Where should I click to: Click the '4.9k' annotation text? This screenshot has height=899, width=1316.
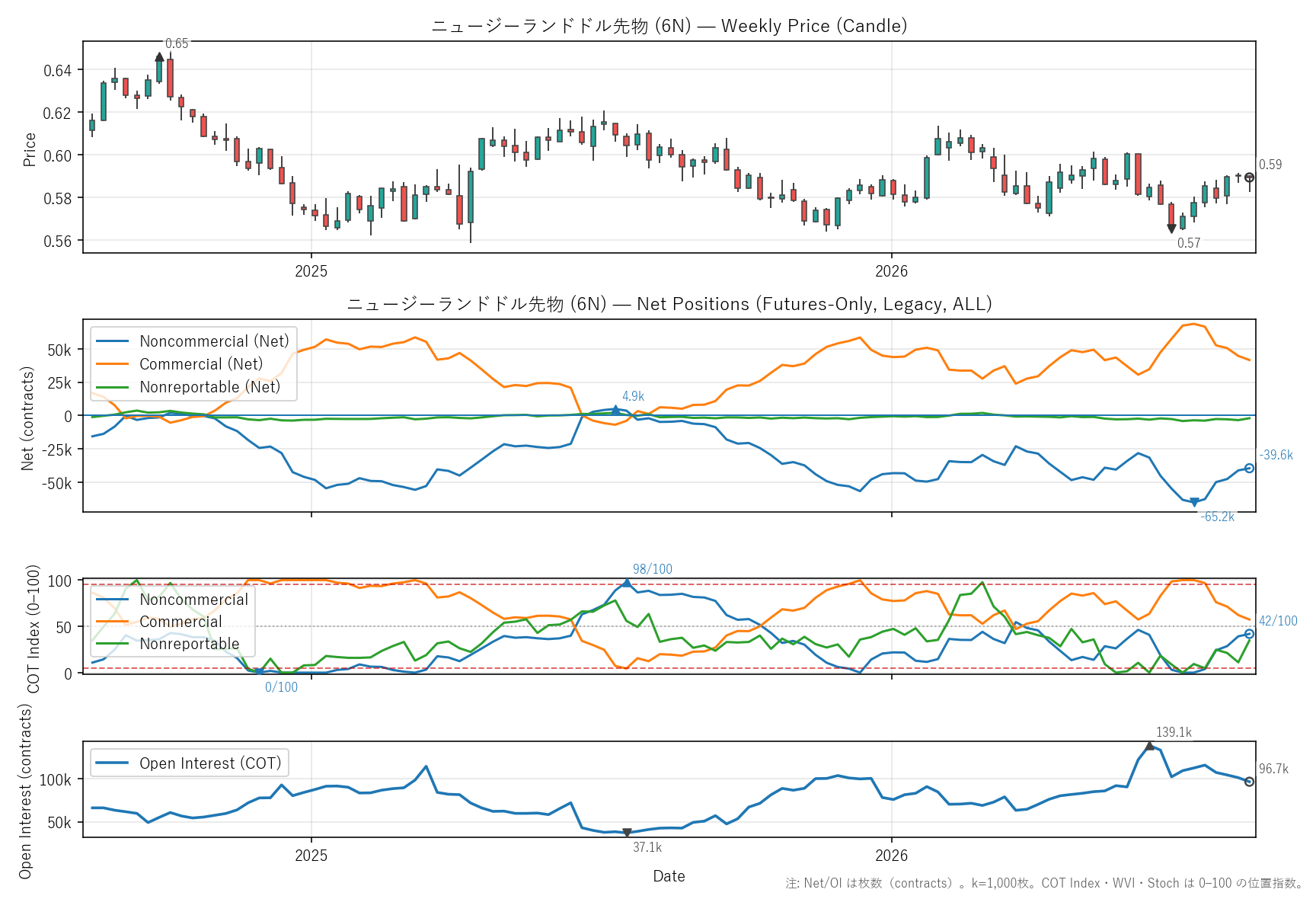633,396
